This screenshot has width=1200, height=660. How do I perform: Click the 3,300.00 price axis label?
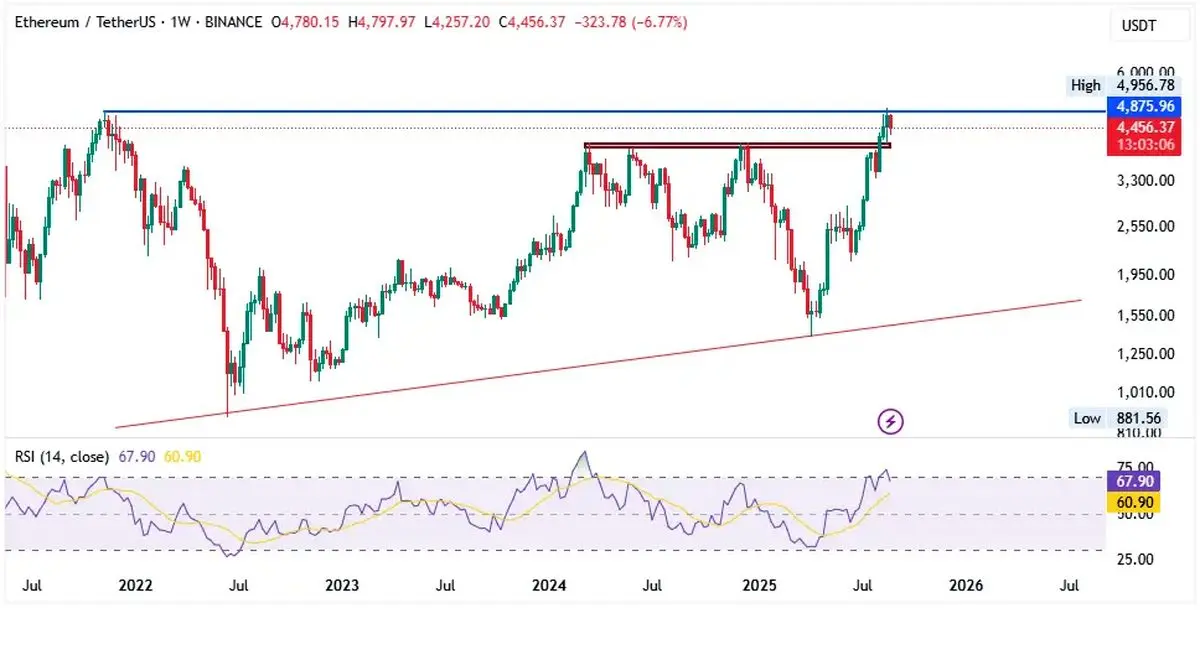point(1145,181)
